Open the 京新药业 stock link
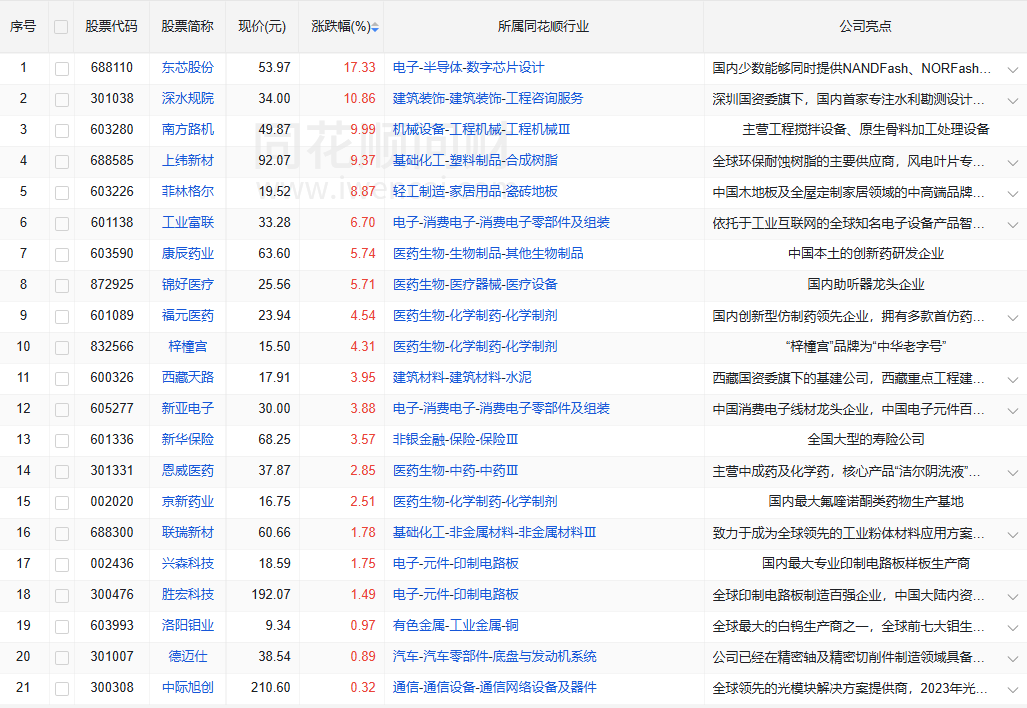Image resolution: width=1027 pixels, height=708 pixels. [x=187, y=502]
